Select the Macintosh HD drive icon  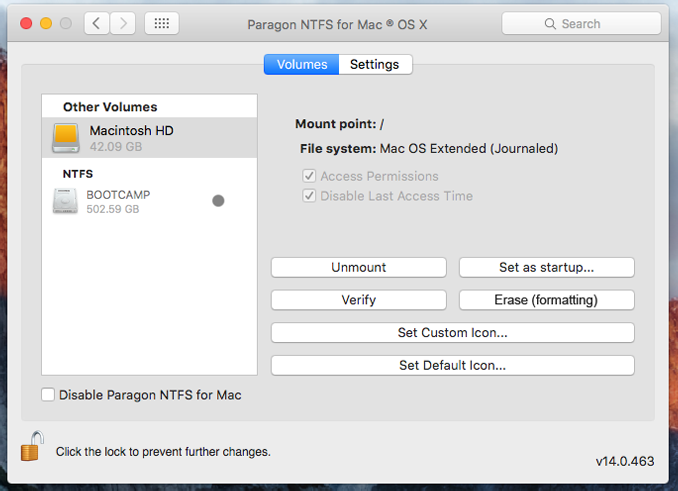(66, 138)
